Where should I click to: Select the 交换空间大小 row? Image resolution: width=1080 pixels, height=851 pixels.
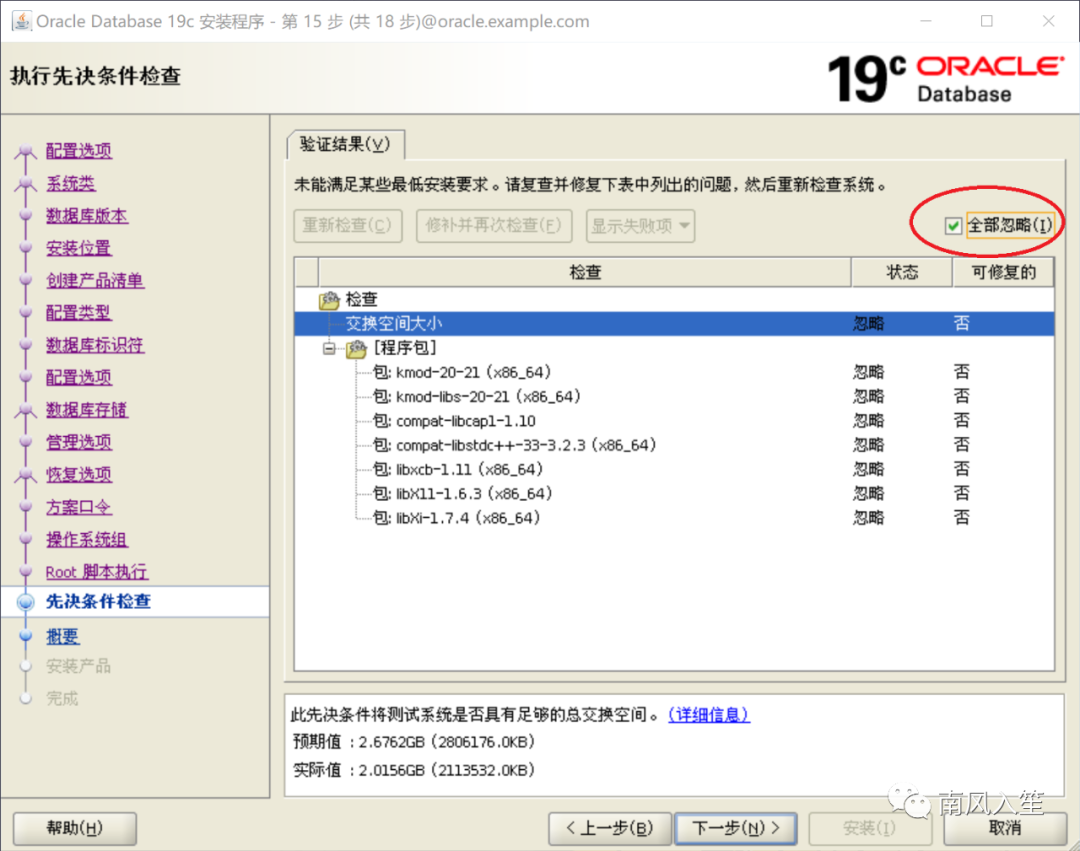[x=674, y=324]
